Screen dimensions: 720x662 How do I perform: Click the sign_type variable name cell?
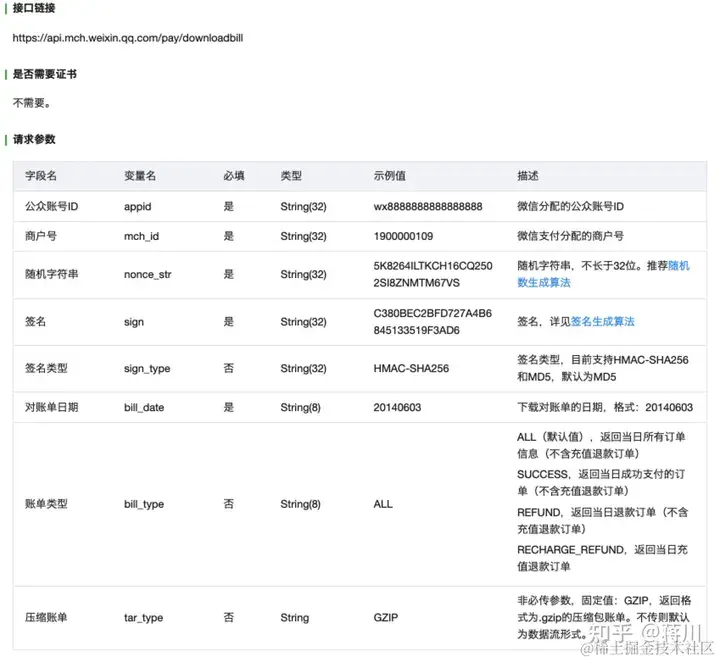tap(147, 369)
